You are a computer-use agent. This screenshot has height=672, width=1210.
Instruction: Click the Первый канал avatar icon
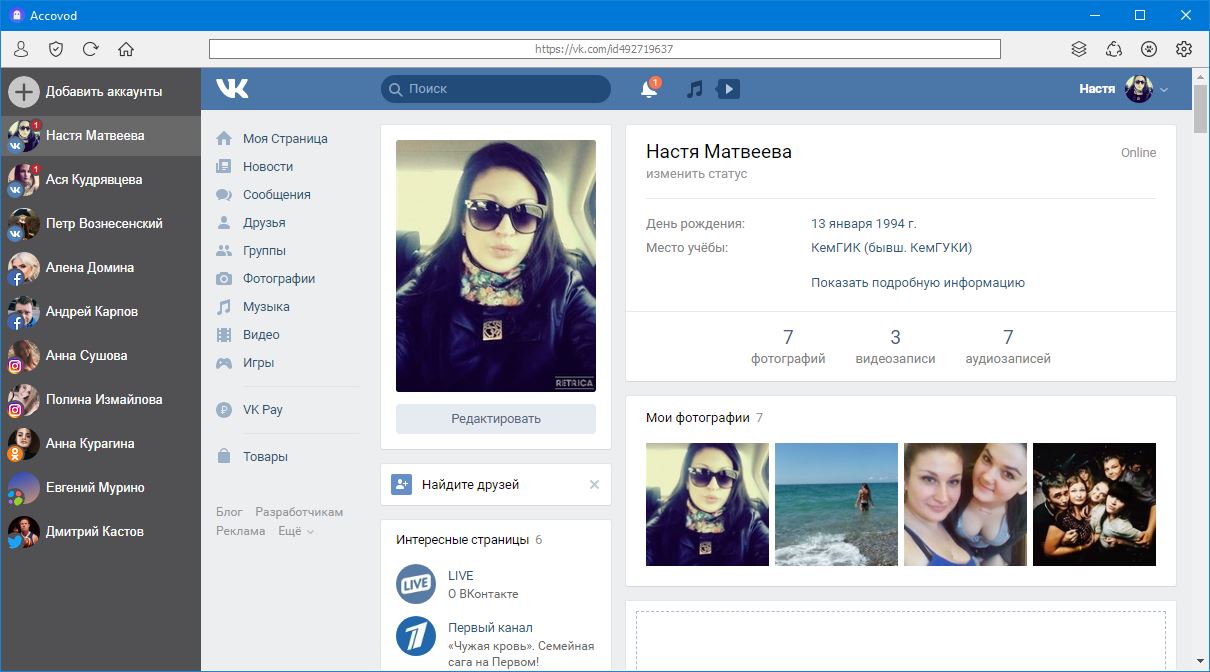416,636
